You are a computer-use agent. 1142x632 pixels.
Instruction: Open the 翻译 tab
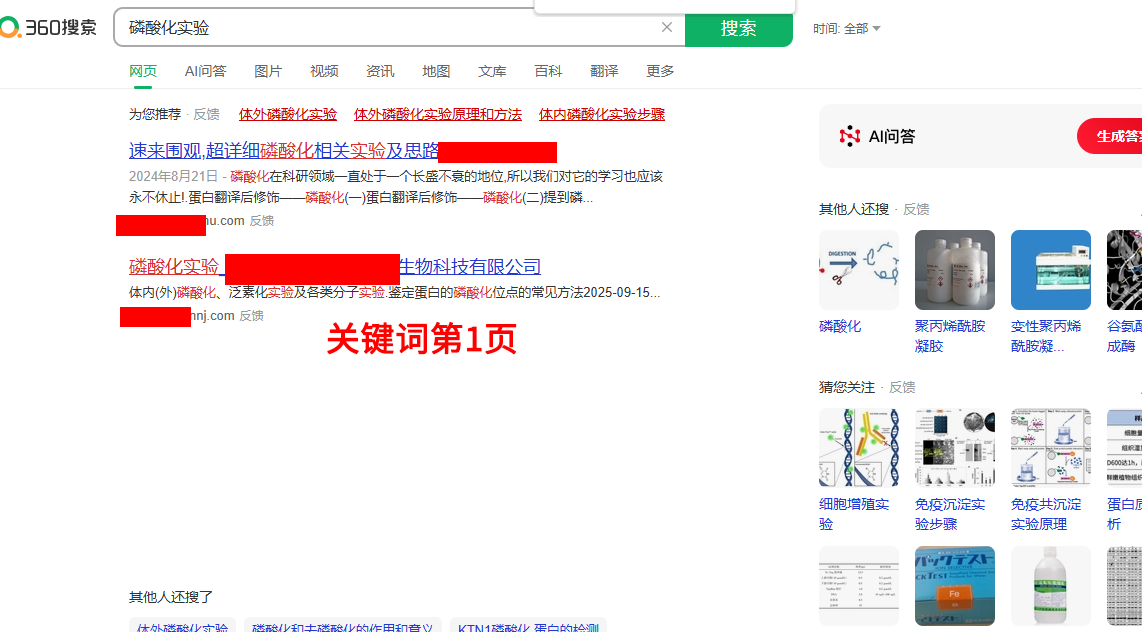click(604, 71)
